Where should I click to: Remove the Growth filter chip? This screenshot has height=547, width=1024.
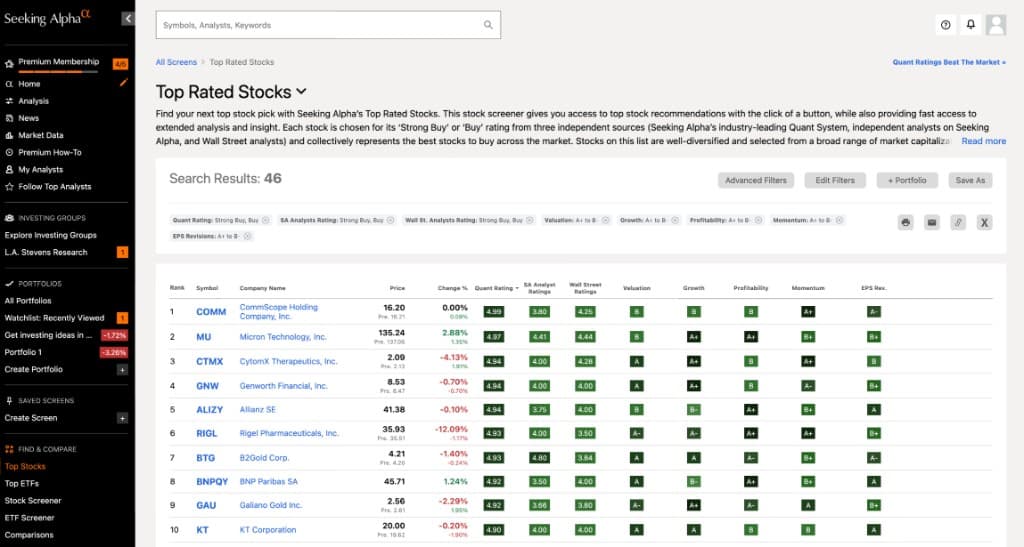click(x=675, y=221)
